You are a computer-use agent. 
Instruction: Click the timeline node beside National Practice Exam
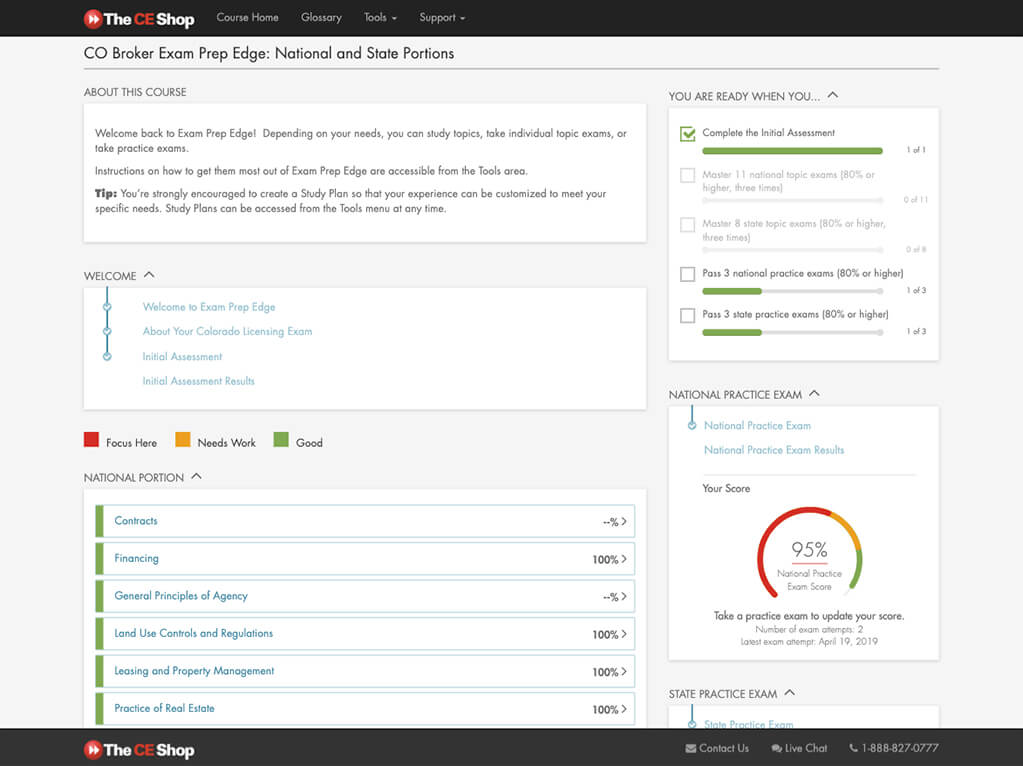(x=692, y=425)
